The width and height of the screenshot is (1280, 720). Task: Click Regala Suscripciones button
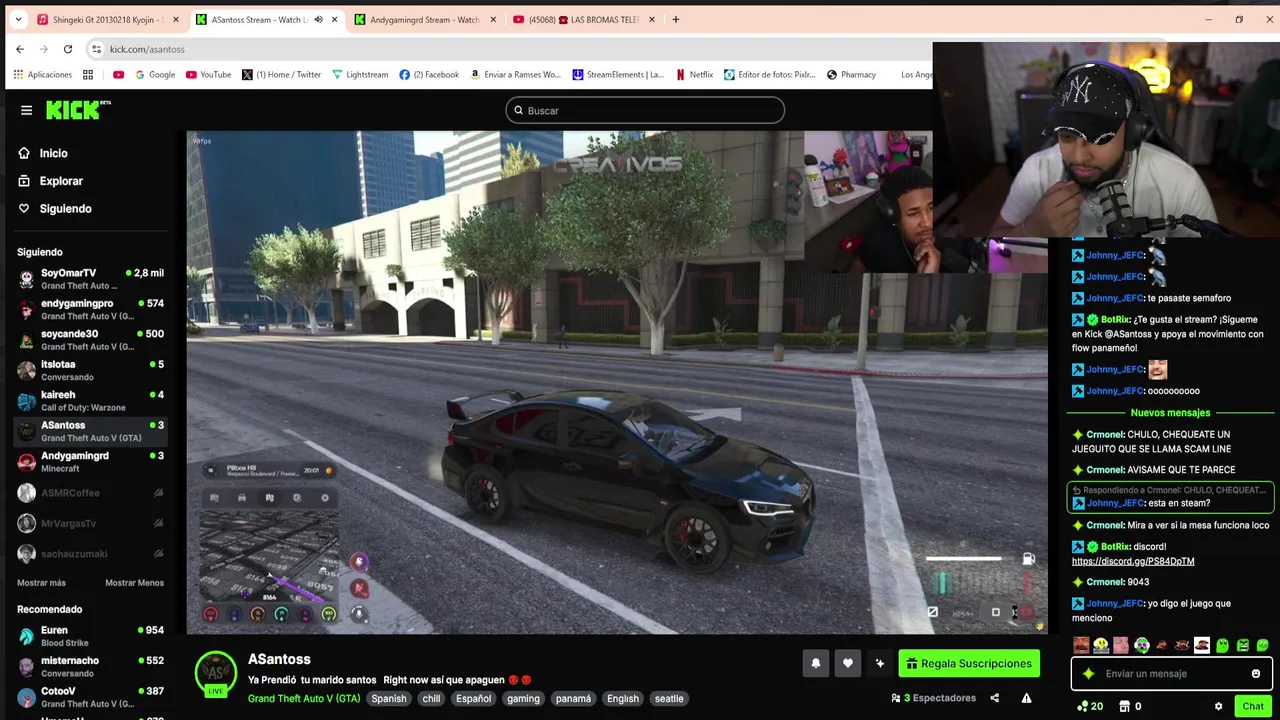[969, 663]
